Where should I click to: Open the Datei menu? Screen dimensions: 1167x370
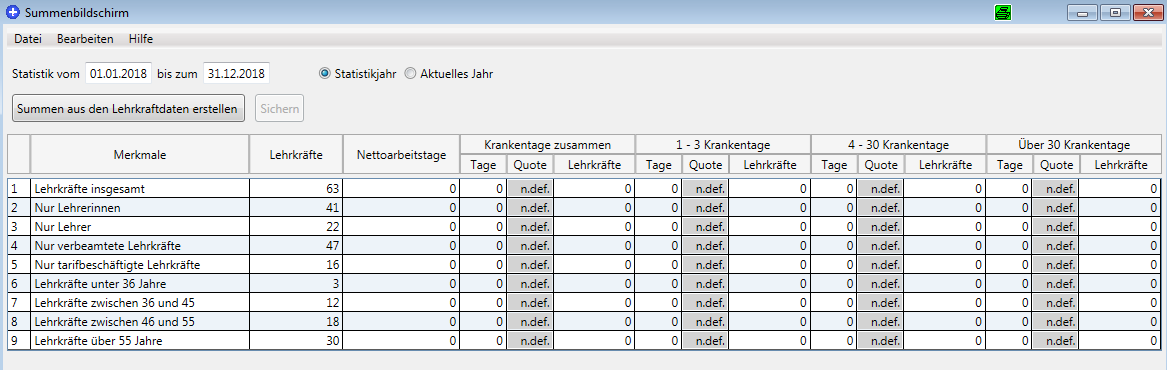(28, 39)
